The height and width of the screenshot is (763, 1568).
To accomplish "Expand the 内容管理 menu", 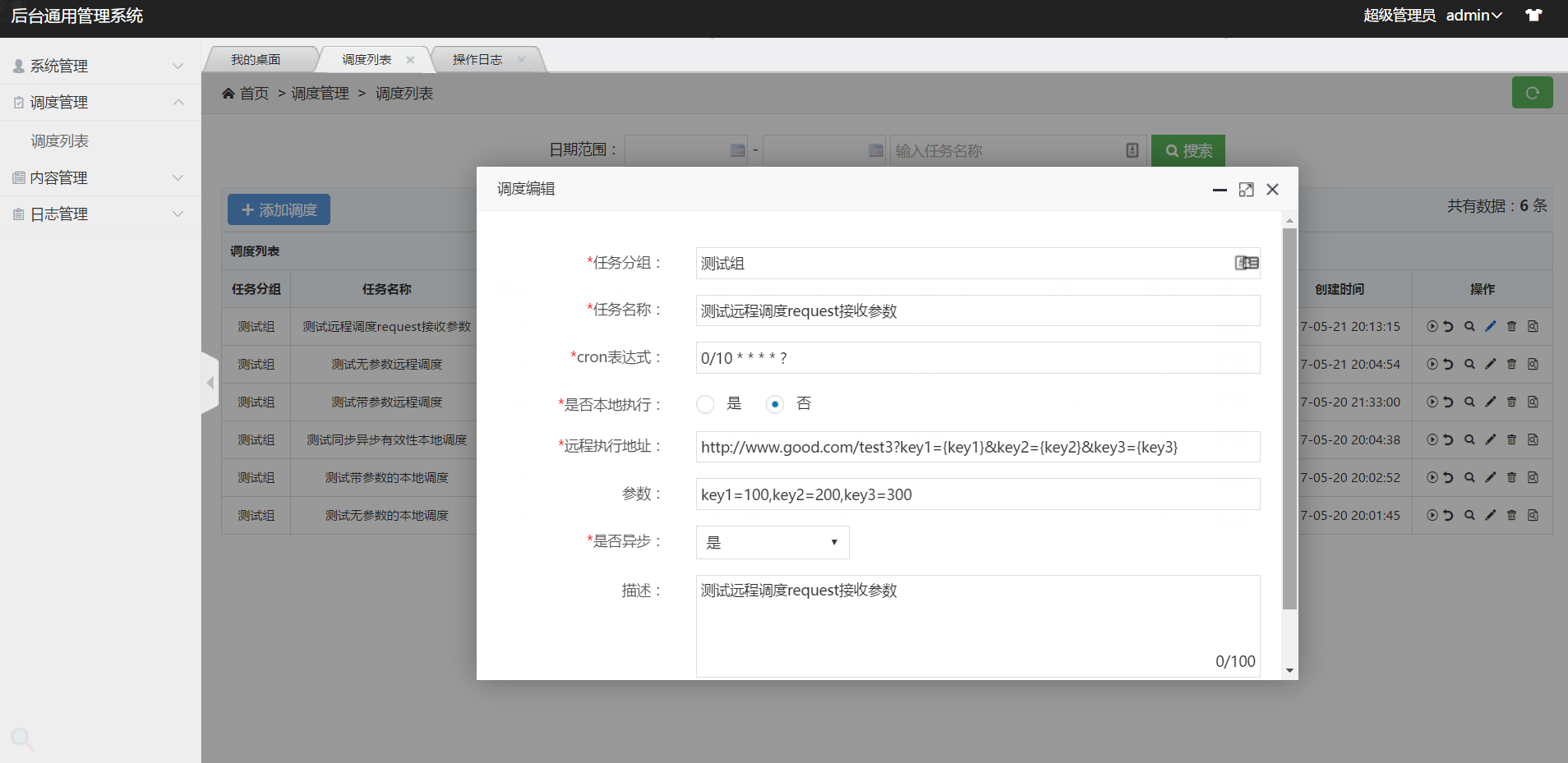I will click(100, 177).
